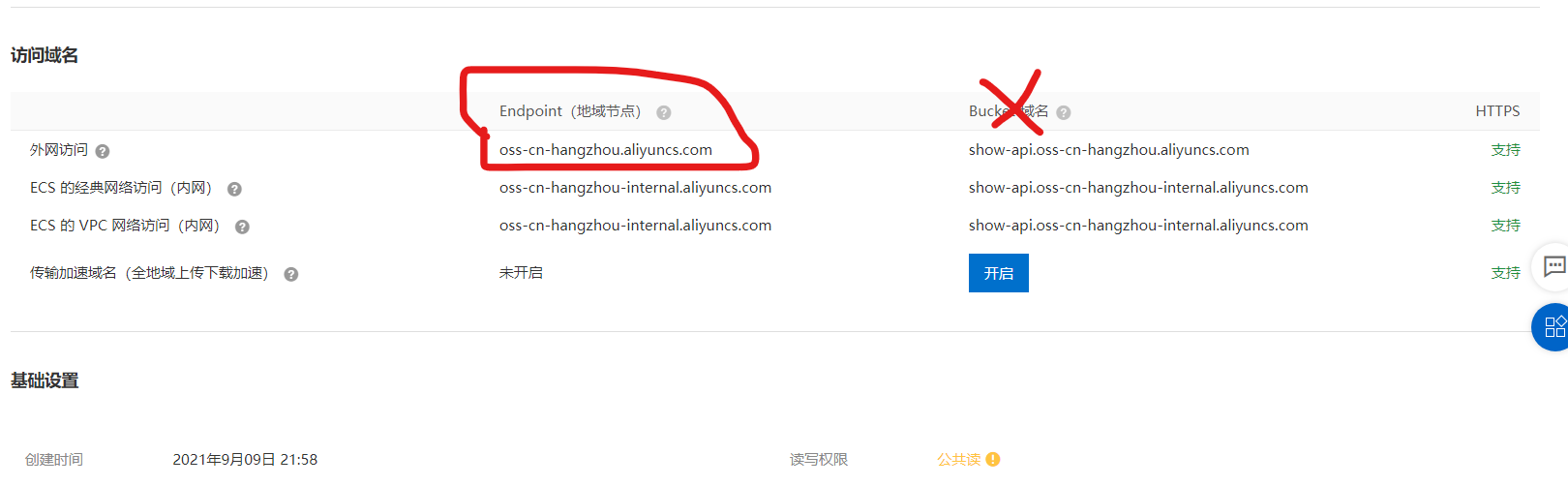Click 支持 in the ECS VPC 网络 row
Screen dimensions: 1568x486
tap(1505, 226)
